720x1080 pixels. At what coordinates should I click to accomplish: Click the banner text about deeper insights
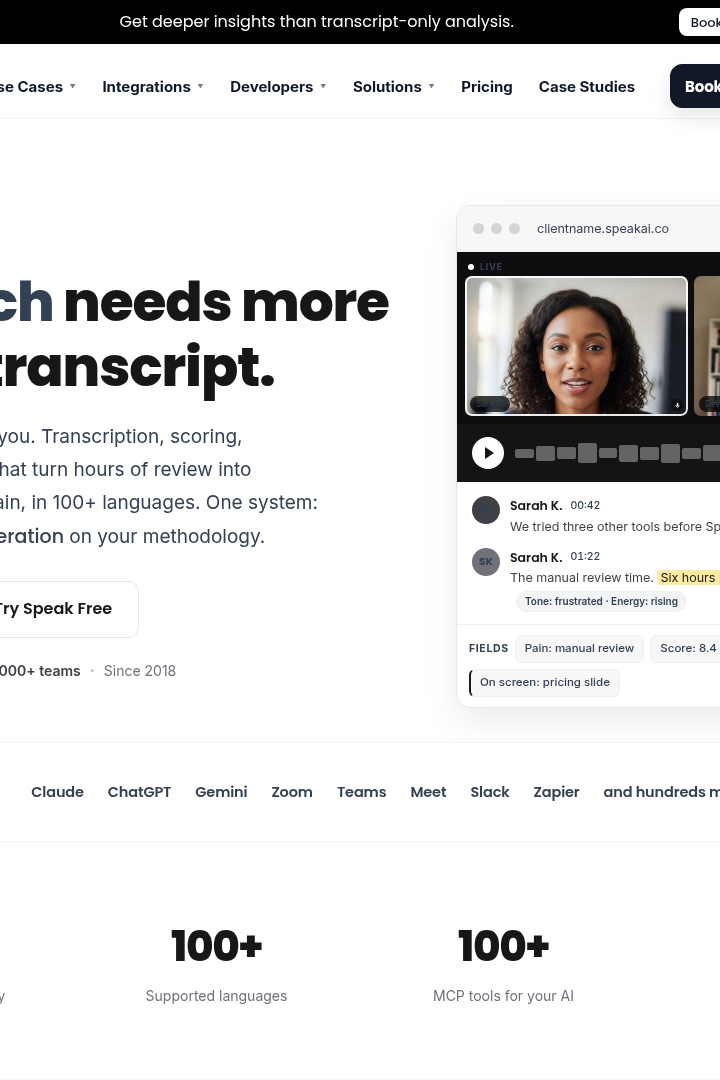click(x=316, y=21)
